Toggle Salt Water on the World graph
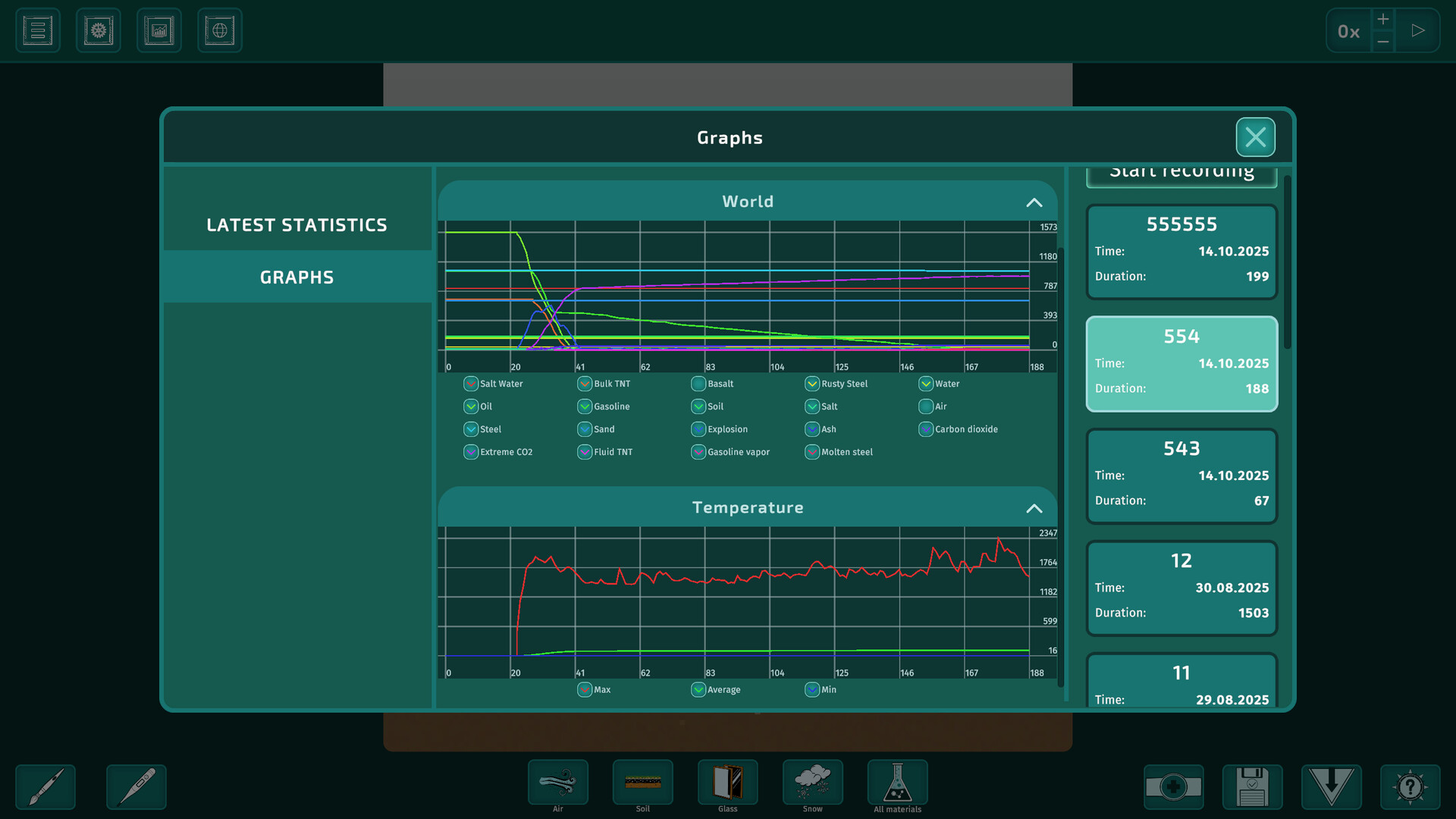 click(470, 384)
